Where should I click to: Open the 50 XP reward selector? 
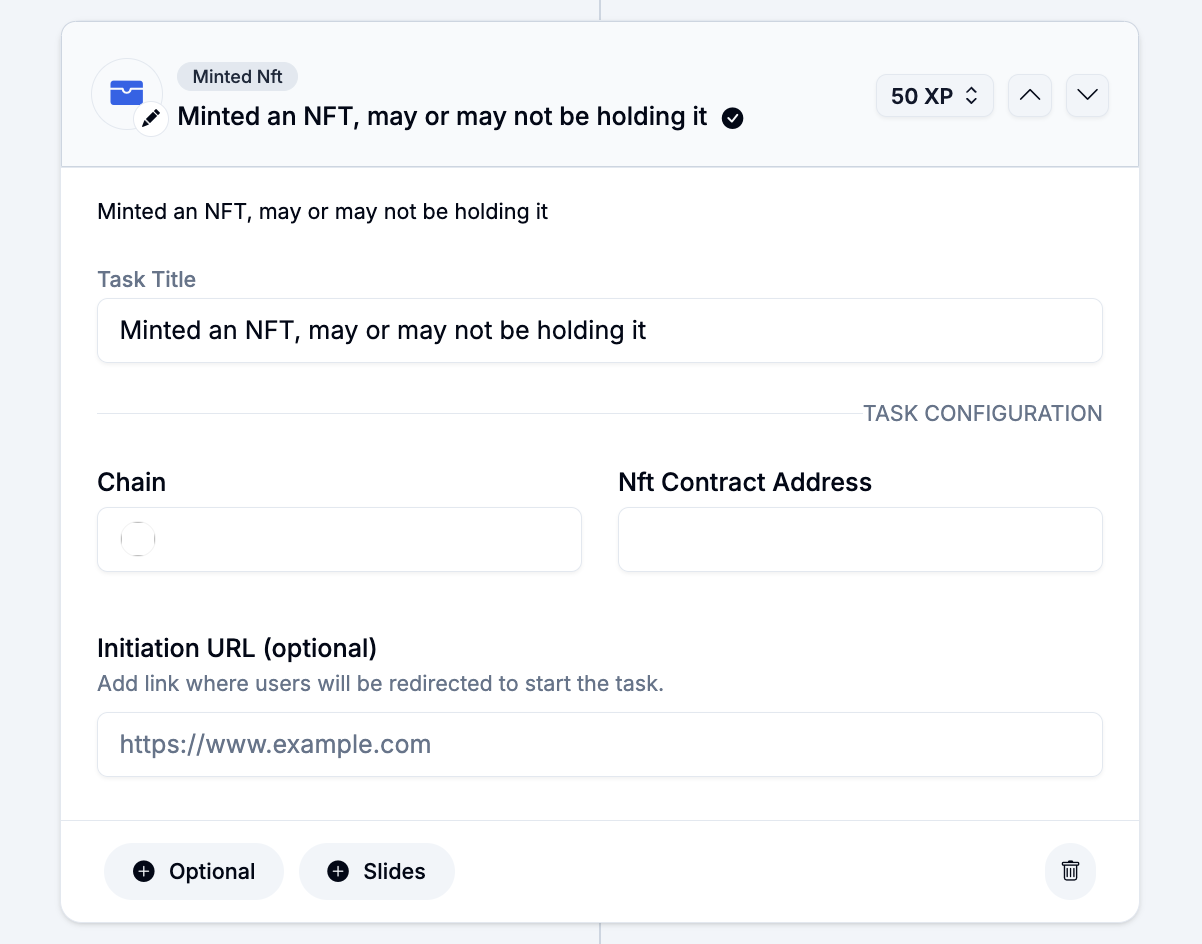click(933, 96)
